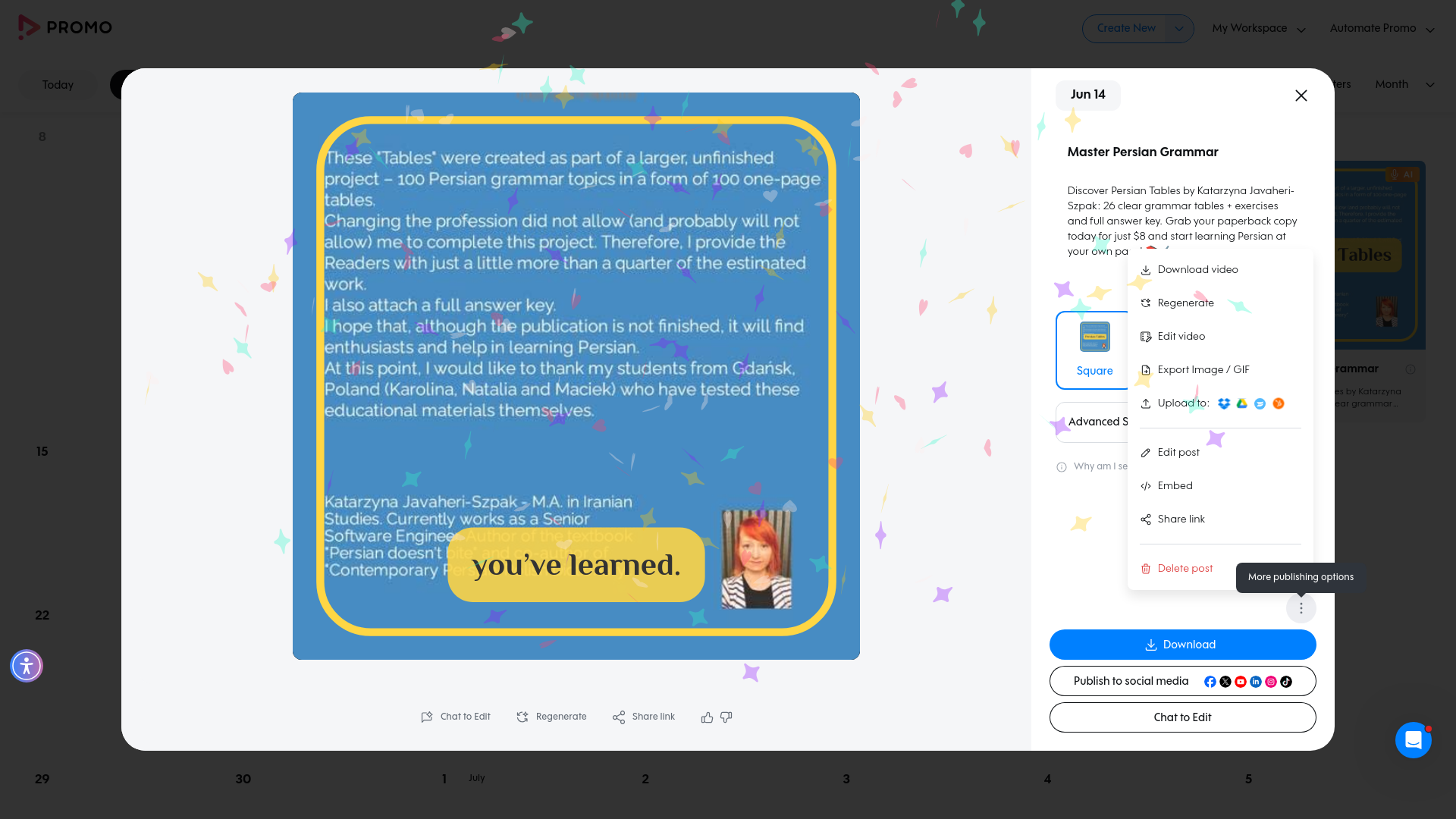Click the X (Twitter) icon

1225,682
